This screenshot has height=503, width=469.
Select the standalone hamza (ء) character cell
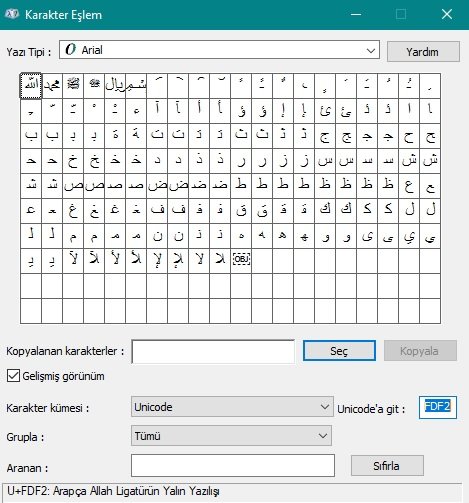(136, 111)
